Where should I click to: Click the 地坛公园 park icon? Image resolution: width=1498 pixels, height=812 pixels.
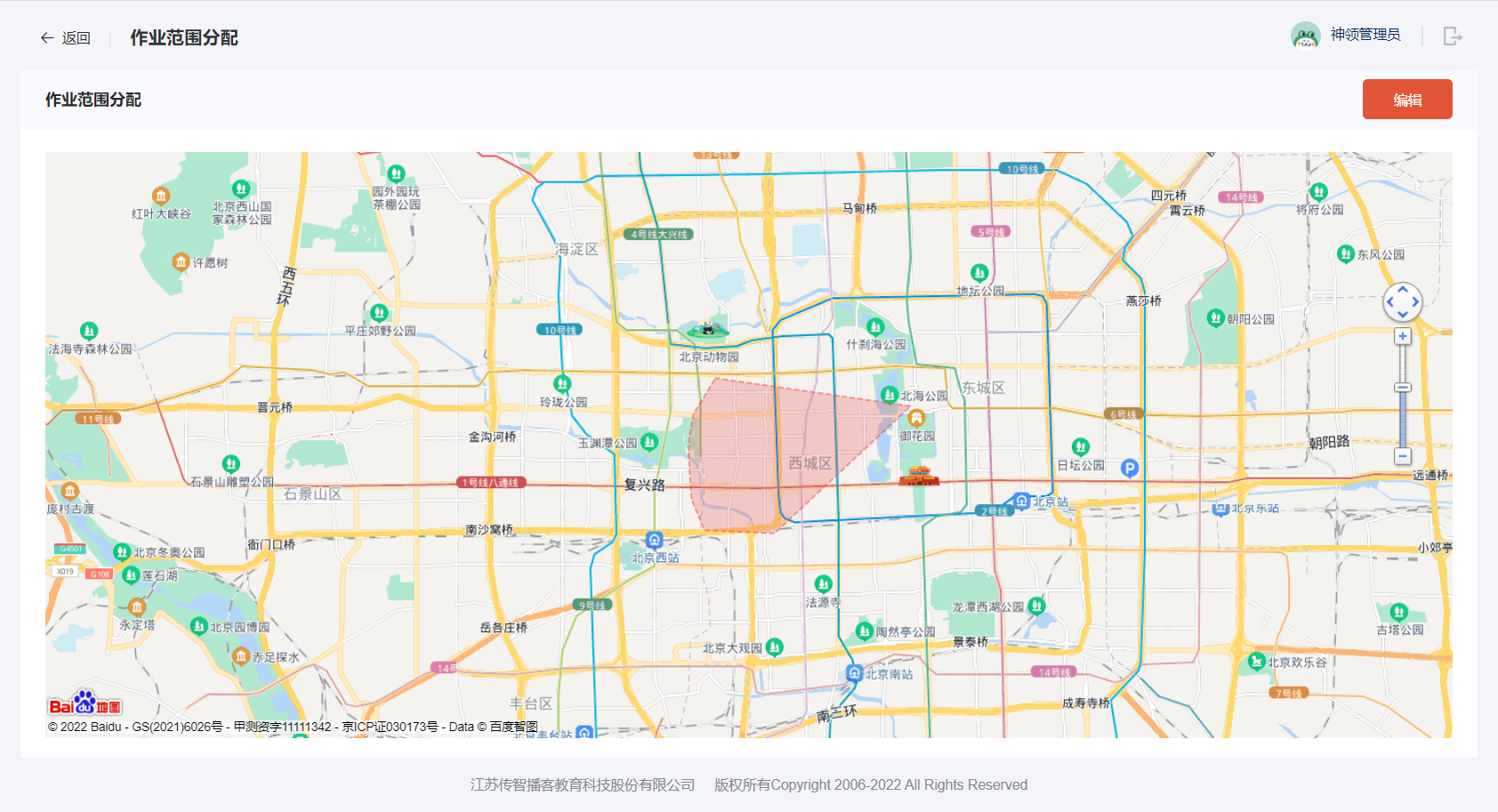(979, 272)
